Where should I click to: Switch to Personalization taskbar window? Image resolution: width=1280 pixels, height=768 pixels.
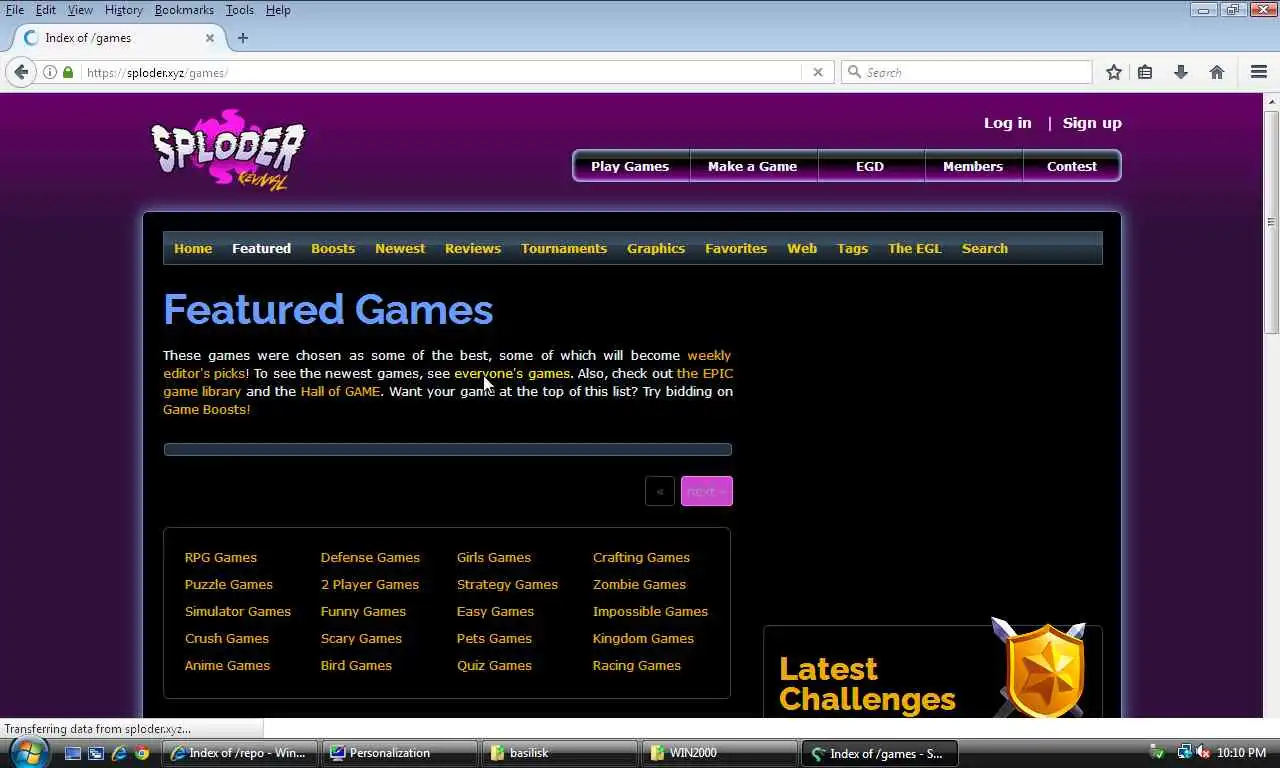(x=400, y=753)
